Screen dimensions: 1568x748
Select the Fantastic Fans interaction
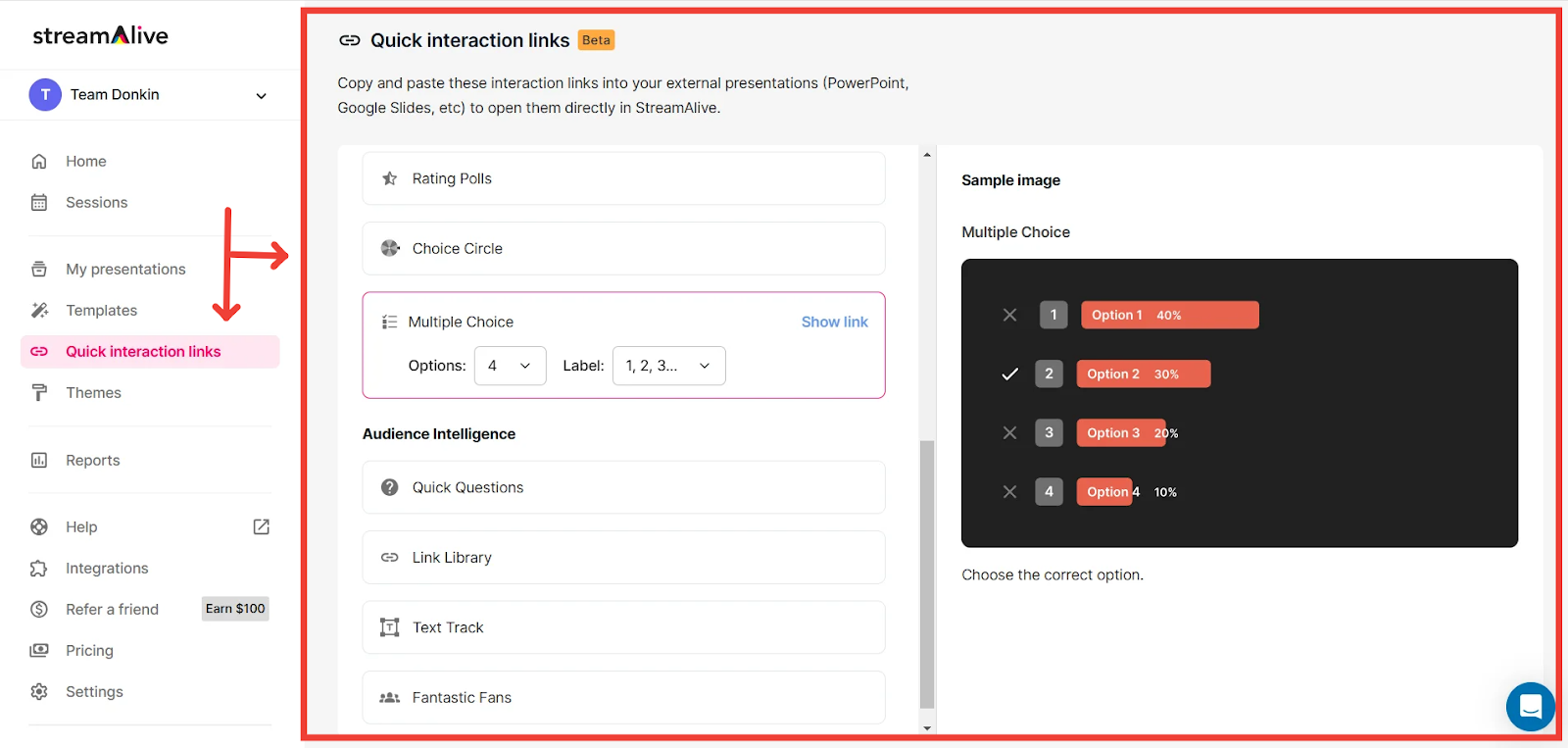click(623, 698)
